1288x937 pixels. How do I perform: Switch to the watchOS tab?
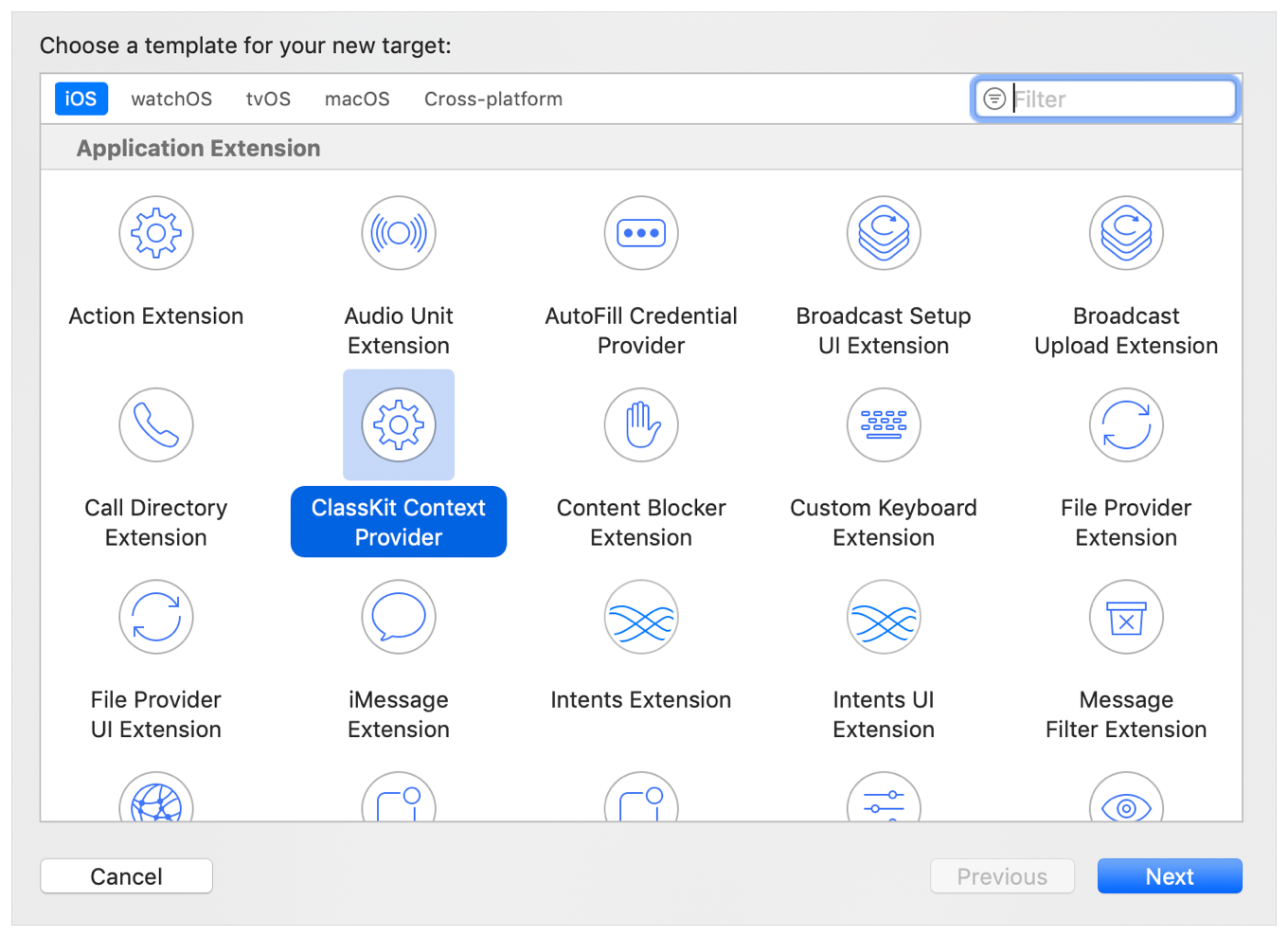[x=171, y=99]
